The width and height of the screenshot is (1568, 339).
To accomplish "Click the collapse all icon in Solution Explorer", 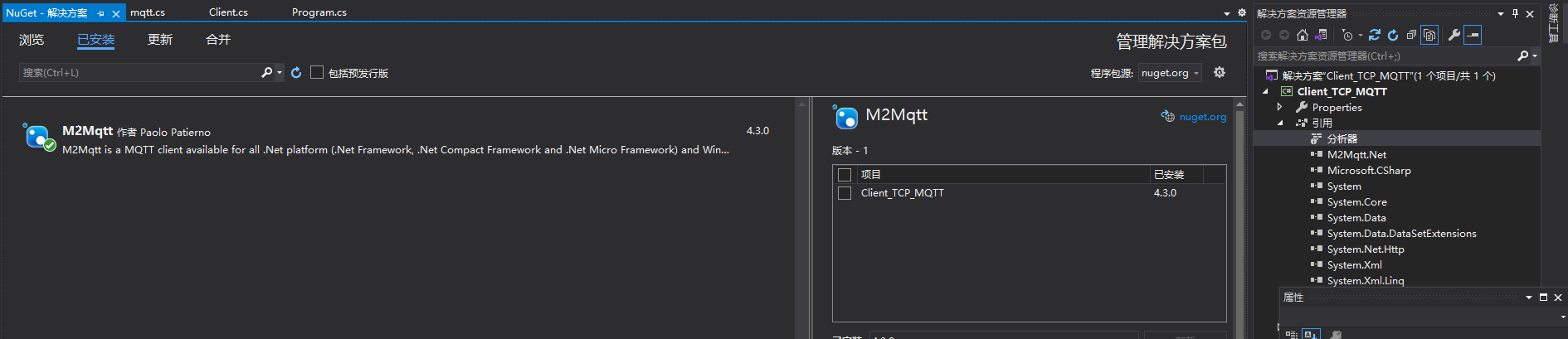I will click(1411, 35).
